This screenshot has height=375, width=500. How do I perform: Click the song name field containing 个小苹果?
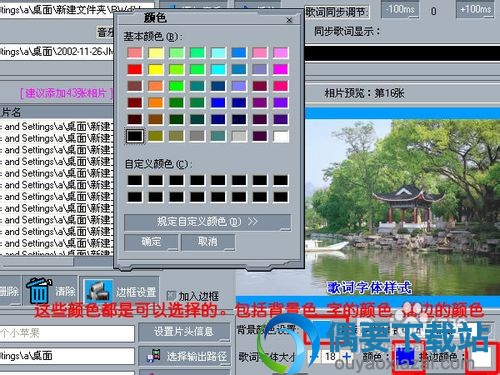[67, 333]
